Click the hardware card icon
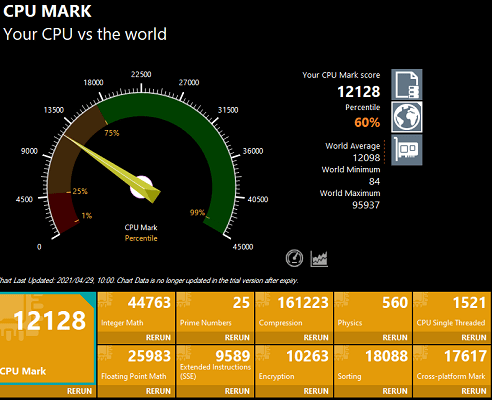 (407, 150)
